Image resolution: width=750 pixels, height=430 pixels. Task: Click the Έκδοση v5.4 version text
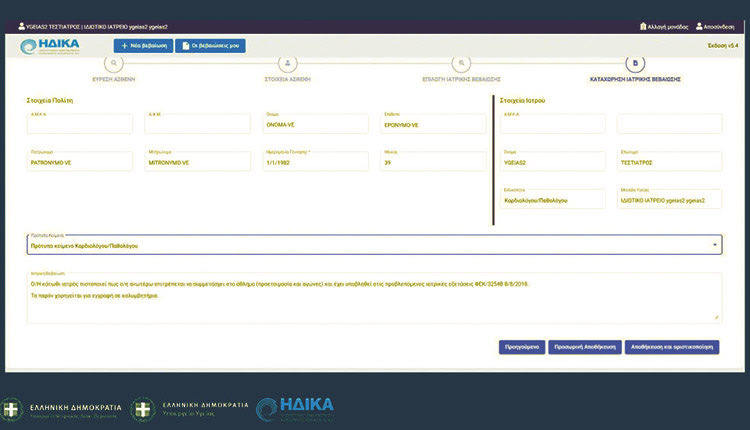(723, 46)
